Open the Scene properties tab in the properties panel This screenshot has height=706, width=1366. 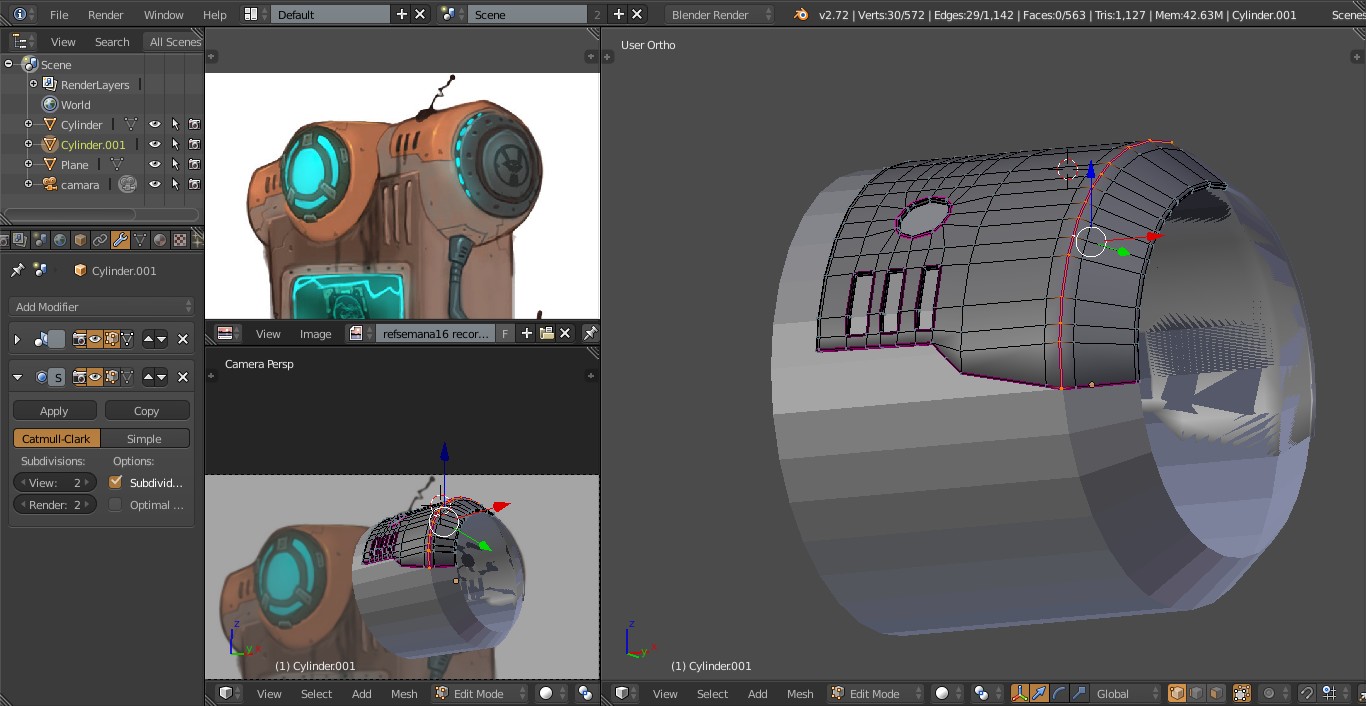pos(40,240)
